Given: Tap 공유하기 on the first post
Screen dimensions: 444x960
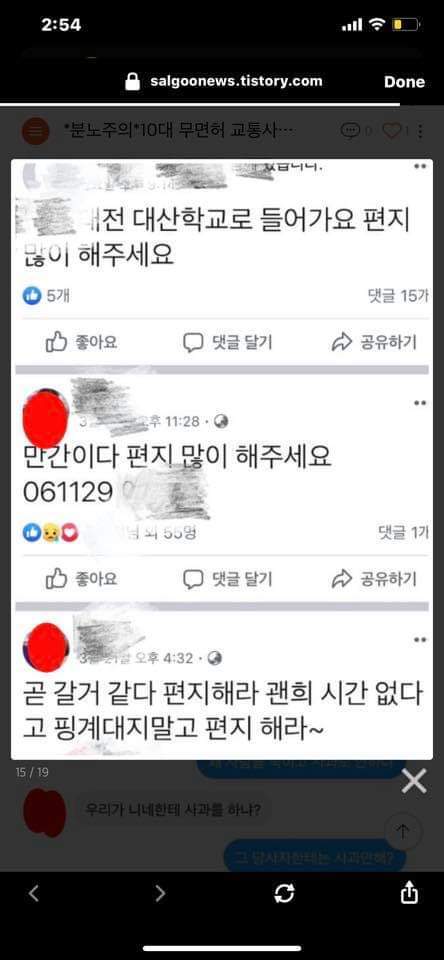Looking at the screenshot, I should click(374, 342).
